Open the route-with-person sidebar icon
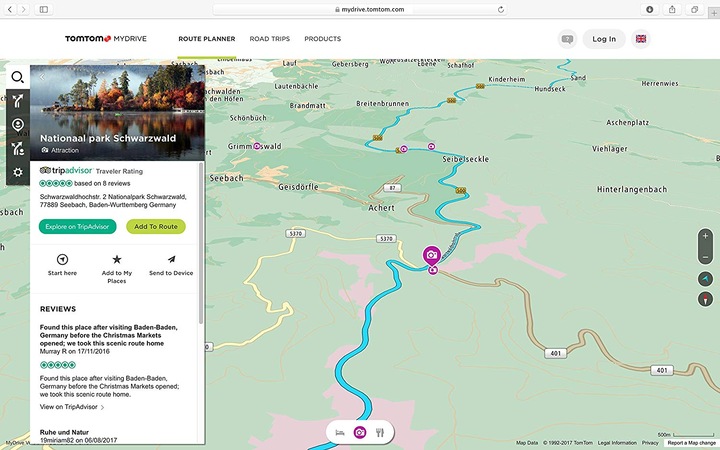The image size is (720, 450). (x=17, y=149)
